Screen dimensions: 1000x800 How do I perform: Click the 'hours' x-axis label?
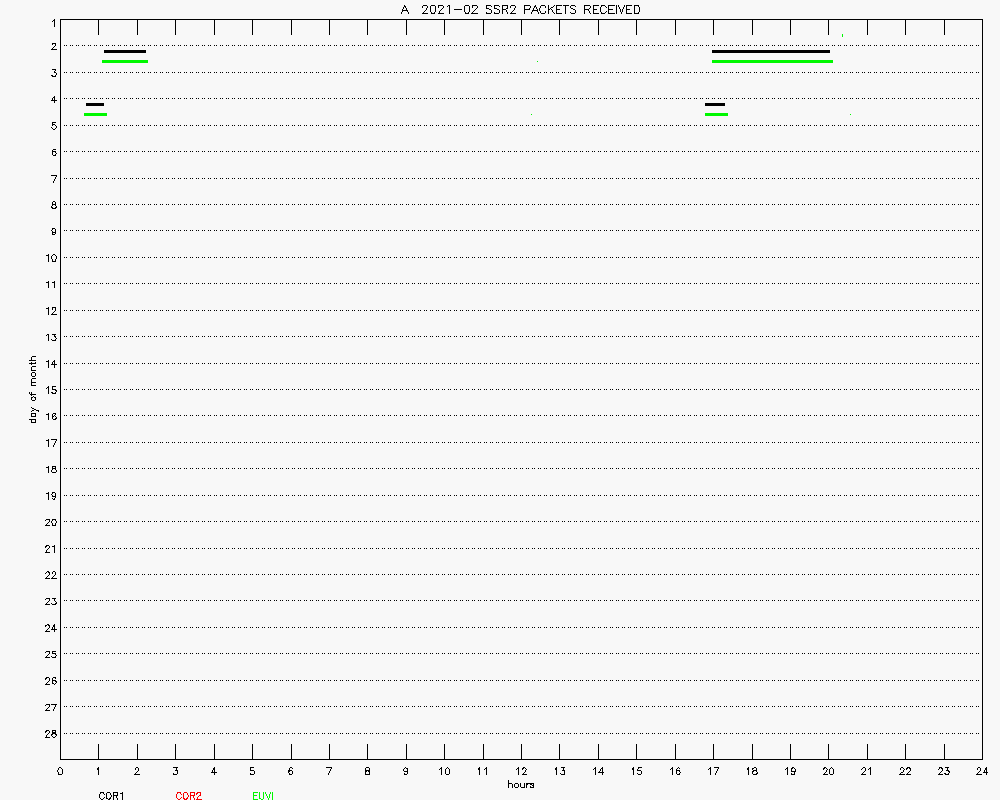(520, 785)
